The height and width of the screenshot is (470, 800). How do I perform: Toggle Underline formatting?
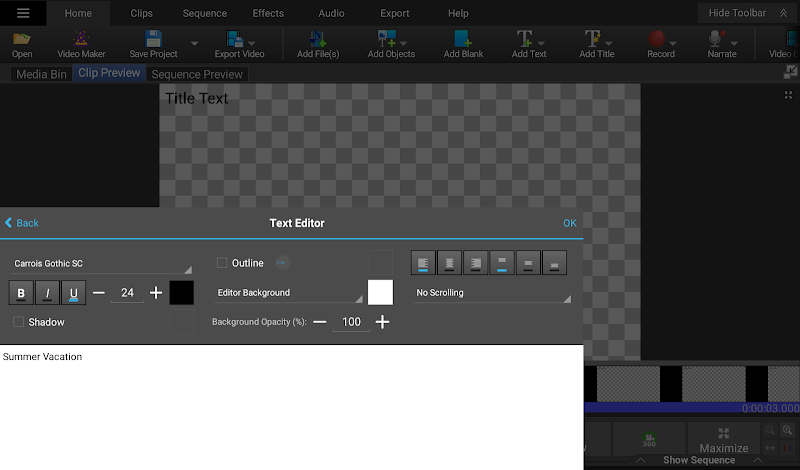pos(73,293)
